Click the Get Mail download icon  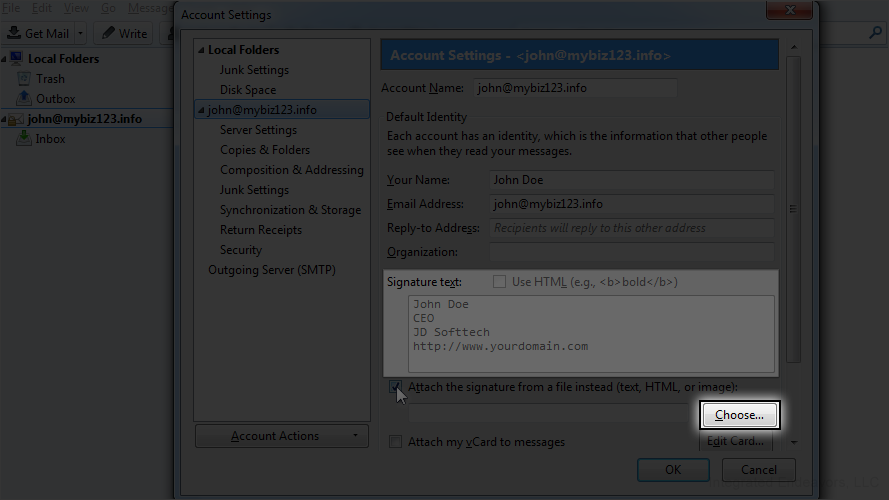pyautogui.click(x=14, y=33)
